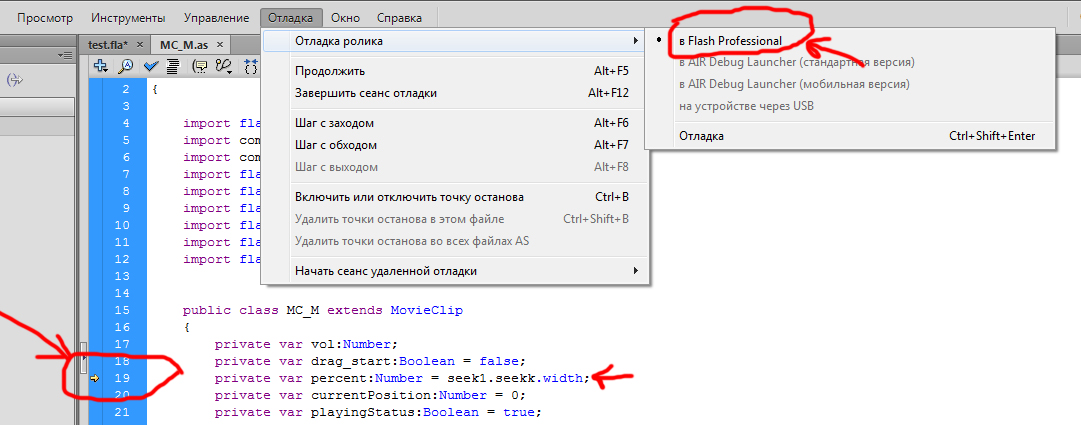Expand Начать сеанс удаленной отладки submenu
The image size is (1081, 425).
pos(453,271)
